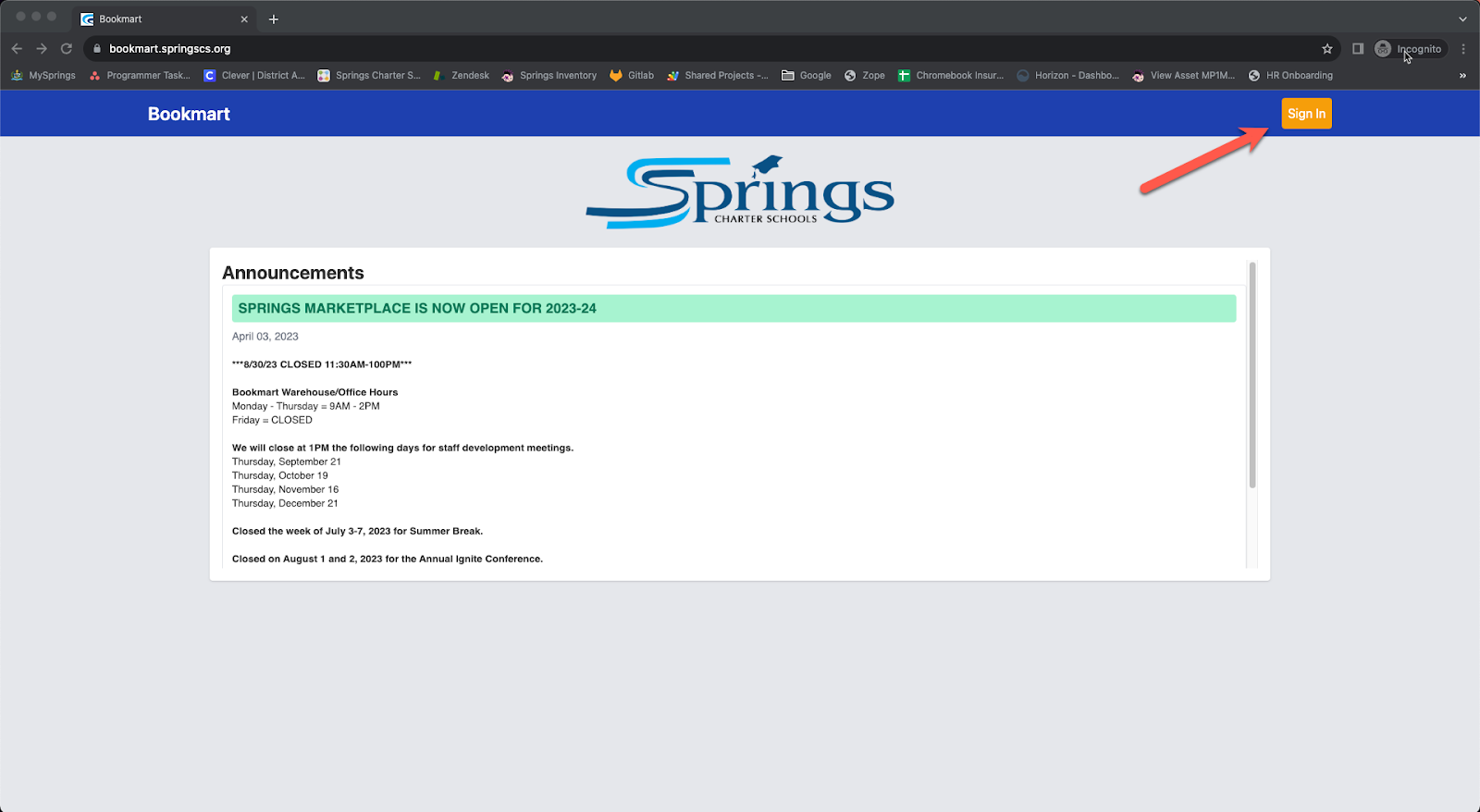Open the Programmer Task bookmark
The width and height of the screenshot is (1480, 812).
(140, 76)
